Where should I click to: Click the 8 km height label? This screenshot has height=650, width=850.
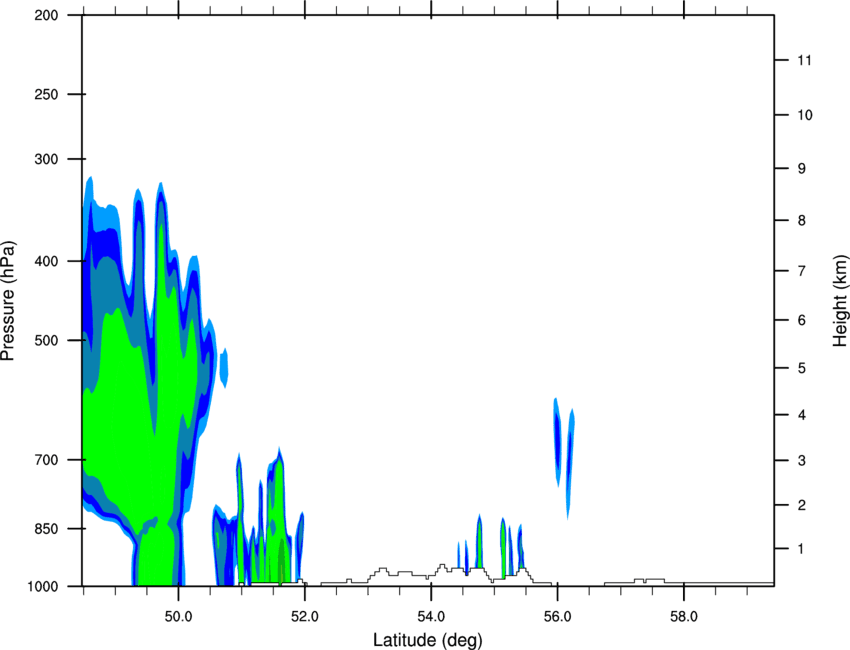802,220
